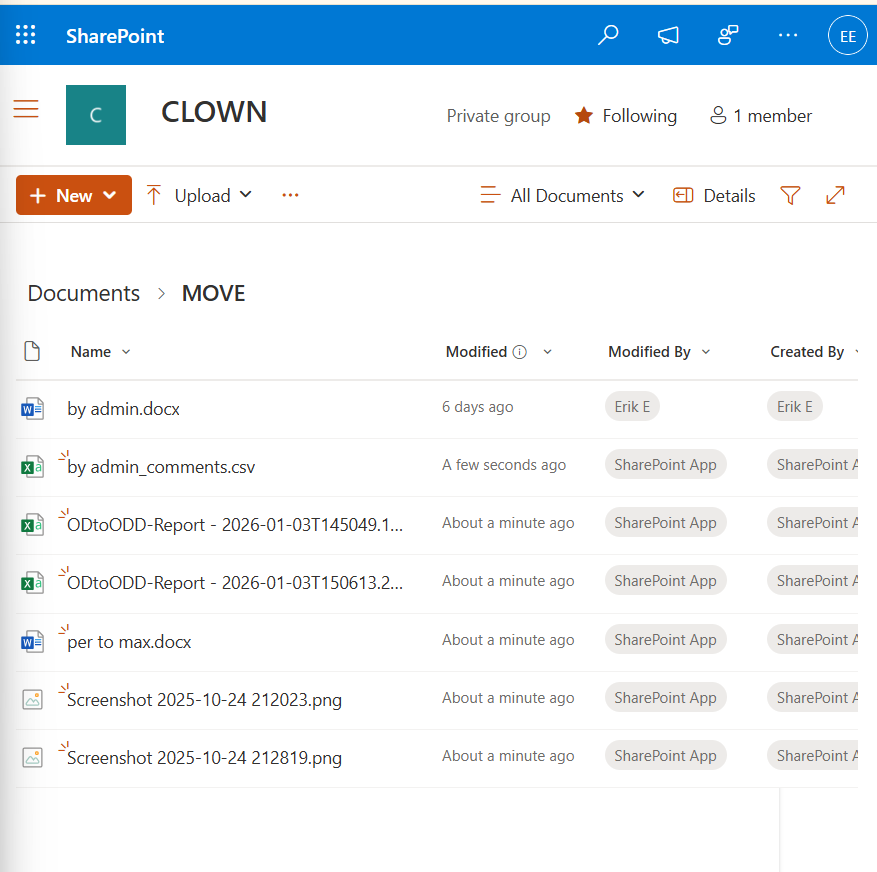Toggle Following for the CLOWN site

[625, 116]
